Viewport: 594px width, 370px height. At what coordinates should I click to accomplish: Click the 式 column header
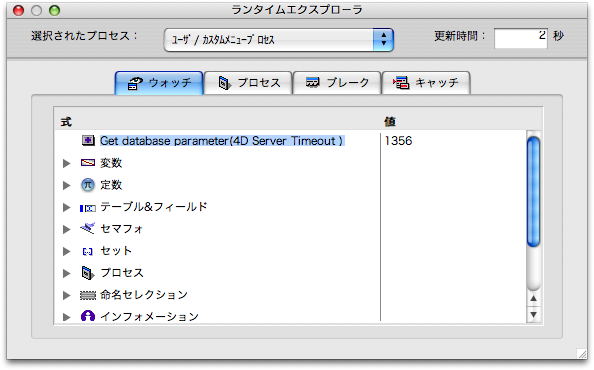[66, 122]
